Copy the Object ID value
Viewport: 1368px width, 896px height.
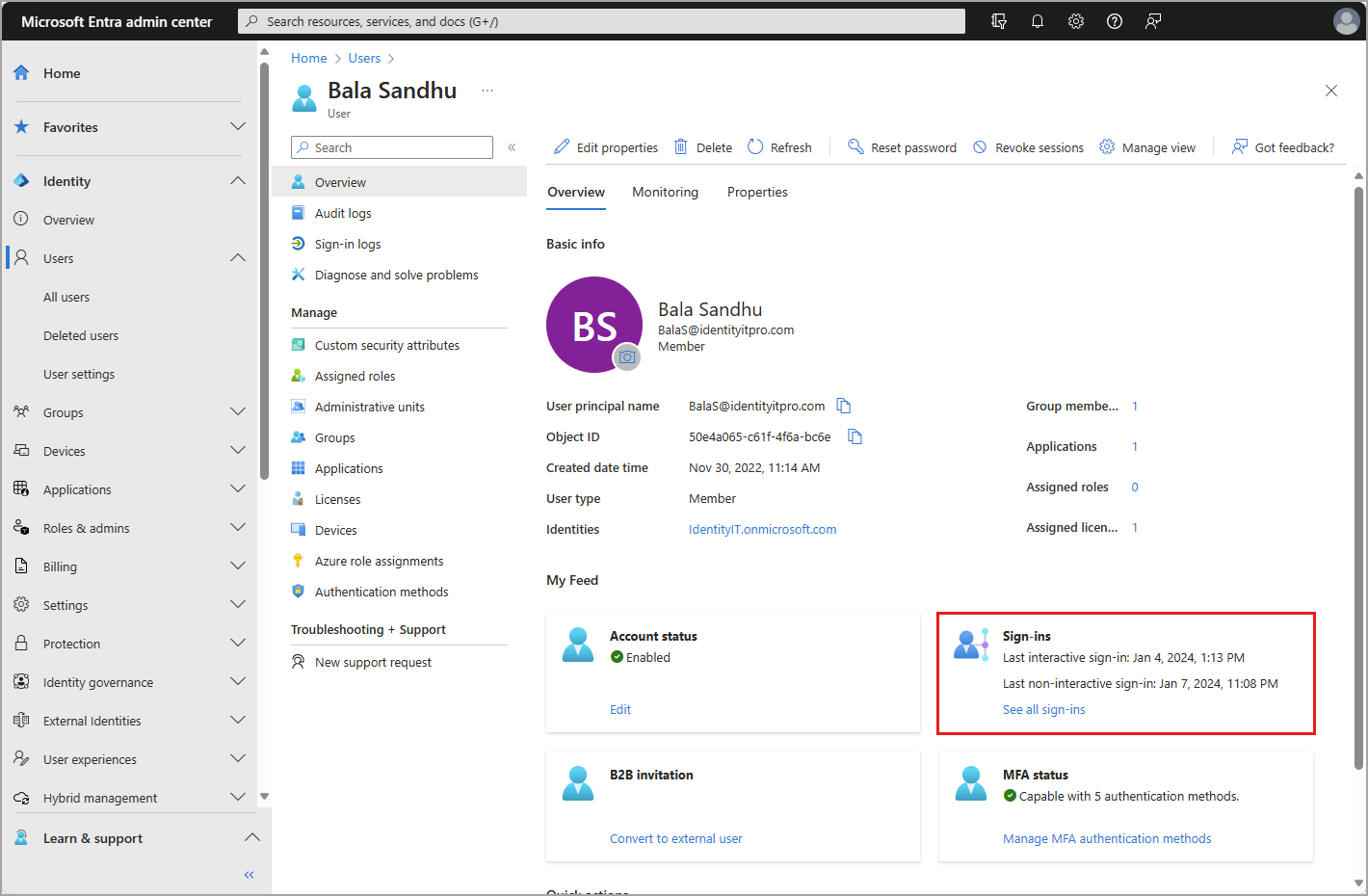(x=855, y=436)
